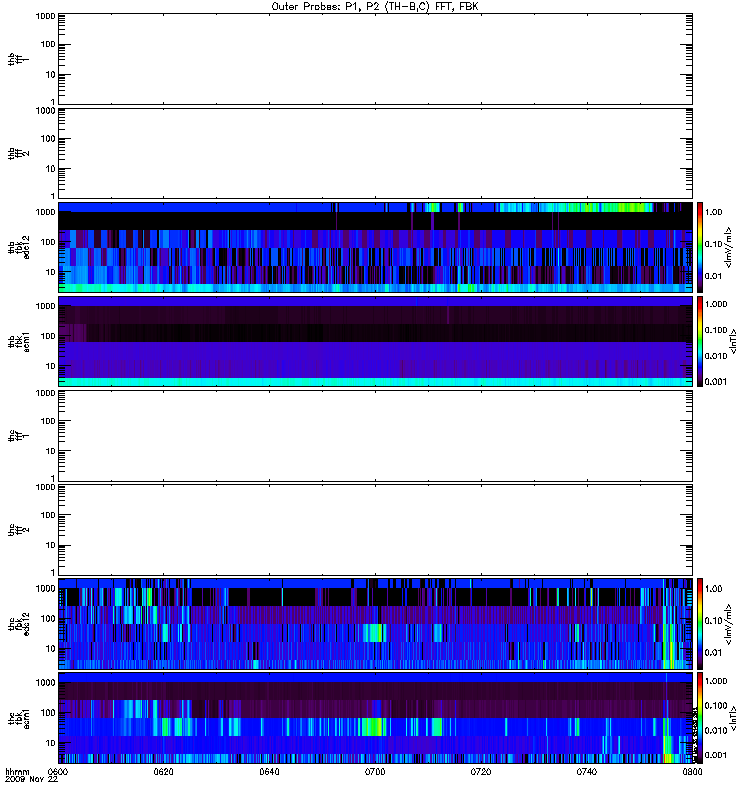This screenshot has height=800, width=750.
Task: Click the '<|mV/m|>' unit label beside thb edc12
Action: 729,247
